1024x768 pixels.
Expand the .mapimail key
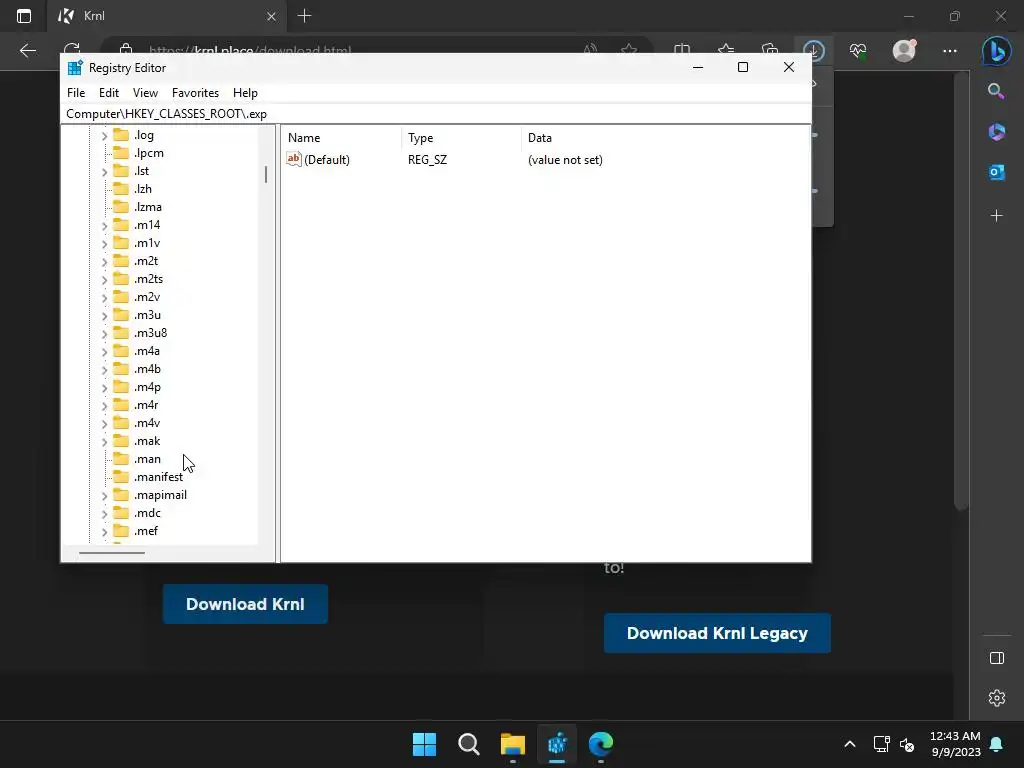tap(104, 496)
